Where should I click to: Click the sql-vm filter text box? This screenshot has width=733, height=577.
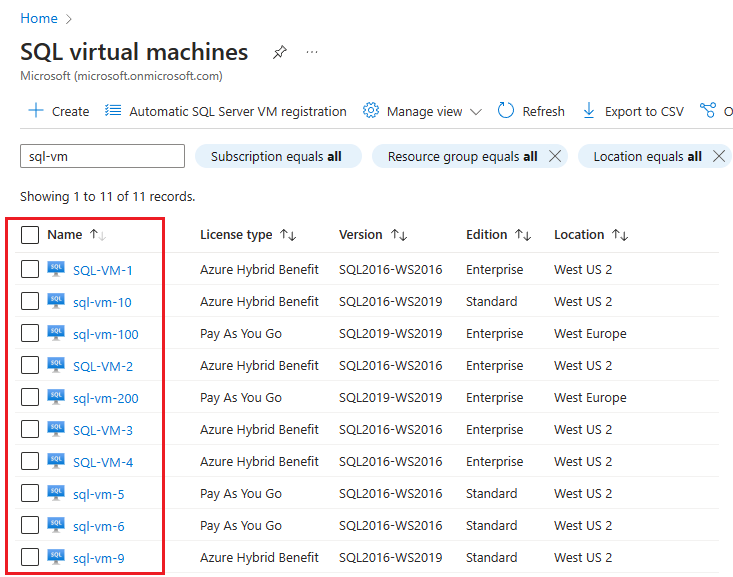[x=102, y=156]
